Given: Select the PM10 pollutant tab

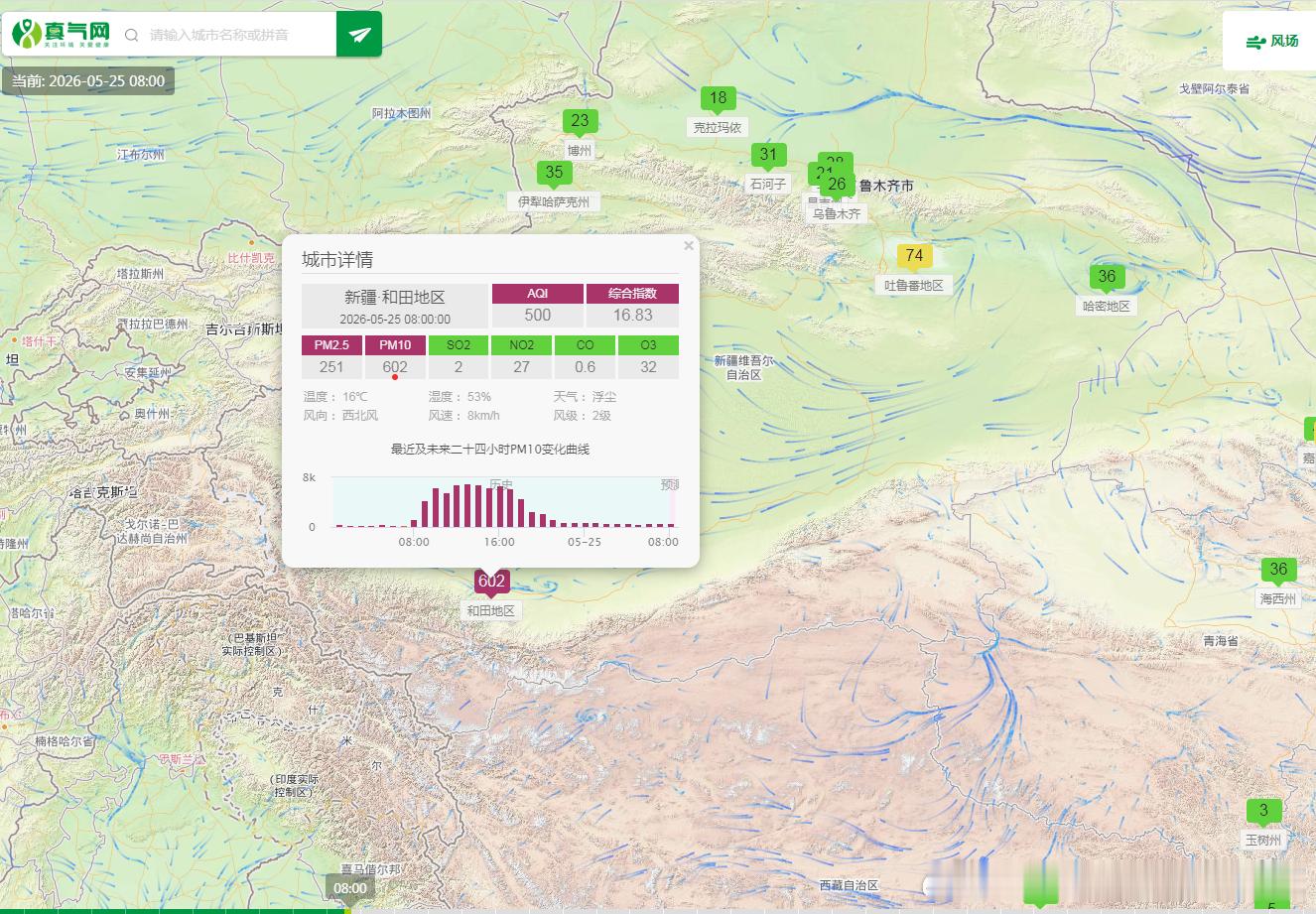Looking at the screenshot, I should tap(395, 345).
